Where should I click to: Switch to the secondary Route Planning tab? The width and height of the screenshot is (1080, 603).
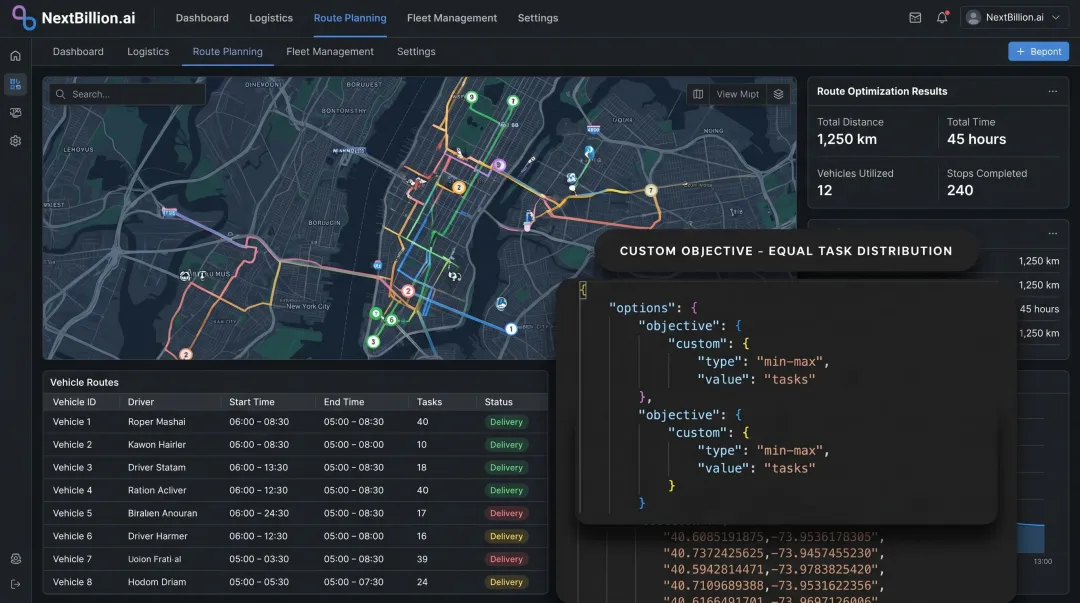tap(227, 52)
